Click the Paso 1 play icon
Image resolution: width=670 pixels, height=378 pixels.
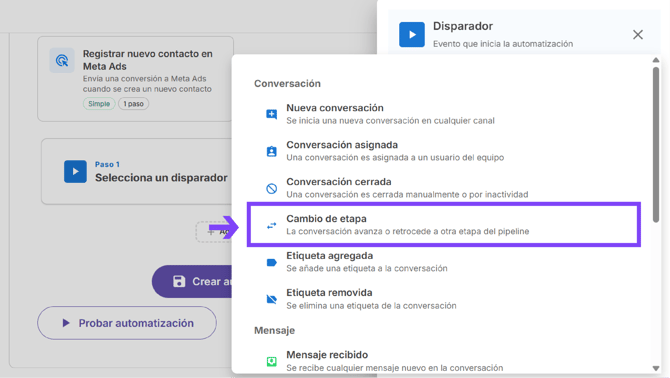click(75, 171)
